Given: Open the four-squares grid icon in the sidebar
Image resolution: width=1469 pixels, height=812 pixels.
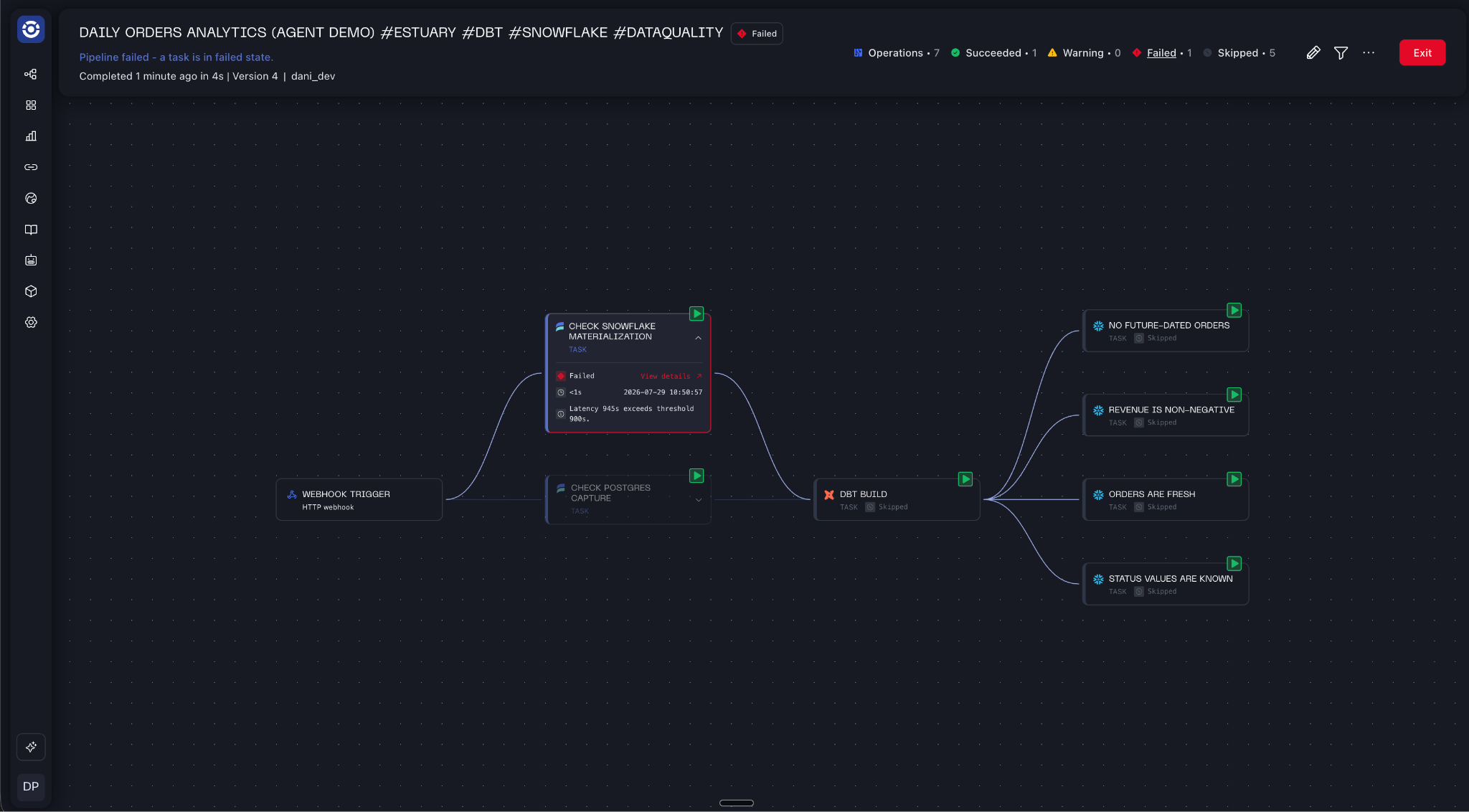Looking at the screenshot, I should pyautogui.click(x=31, y=105).
